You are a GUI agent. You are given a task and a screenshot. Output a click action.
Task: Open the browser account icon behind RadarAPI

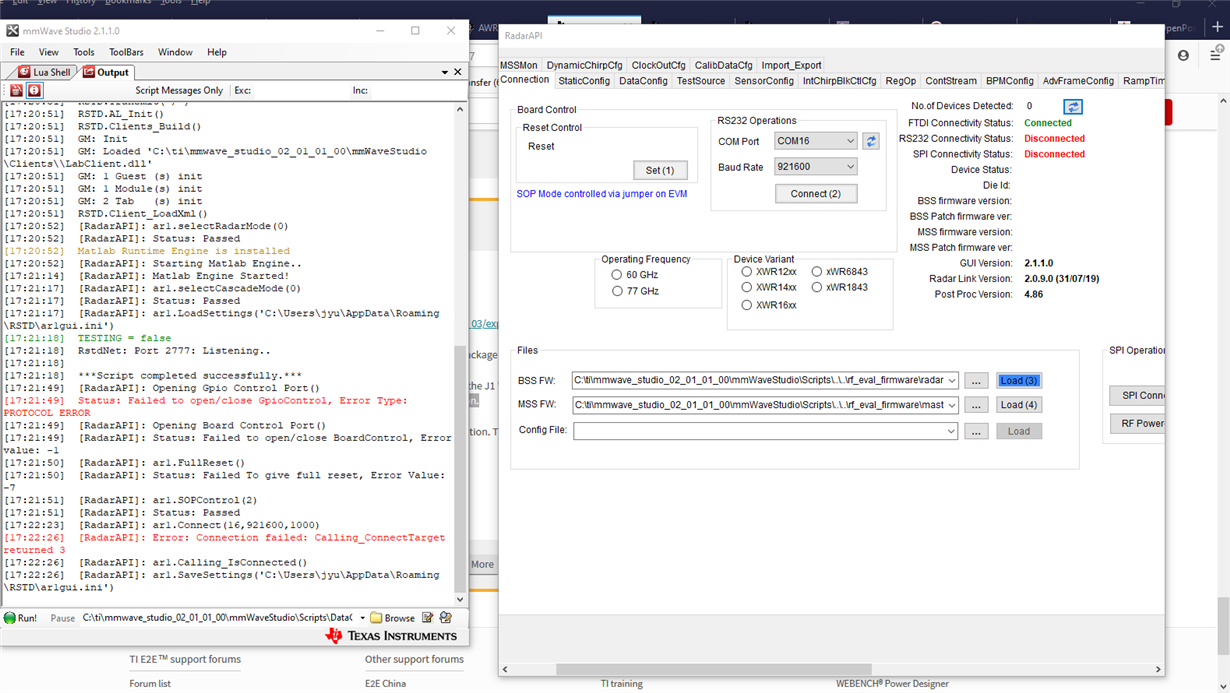point(1183,56)
